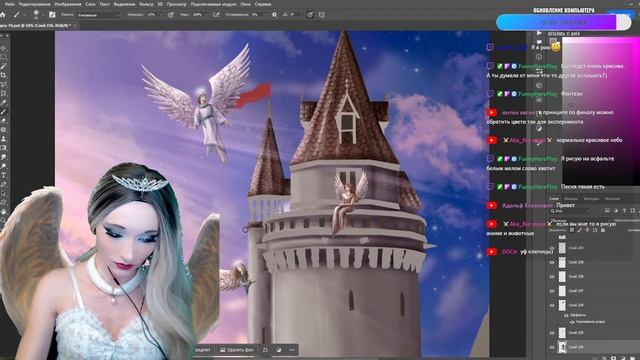
Task: Open the layer filter type dropdown
Action: point(569,211)
